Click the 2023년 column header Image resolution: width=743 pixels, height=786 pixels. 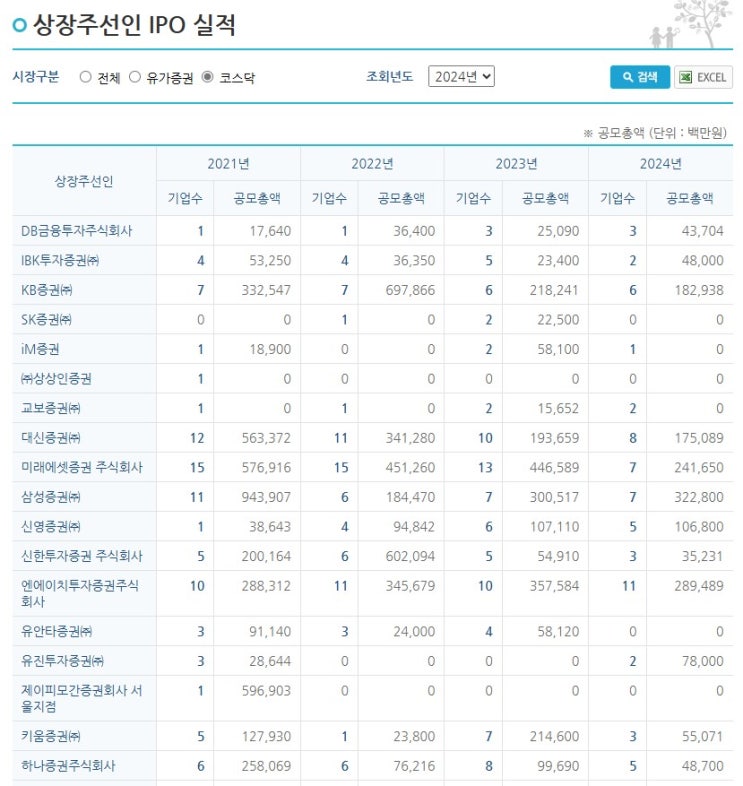(x=516, y=164)
